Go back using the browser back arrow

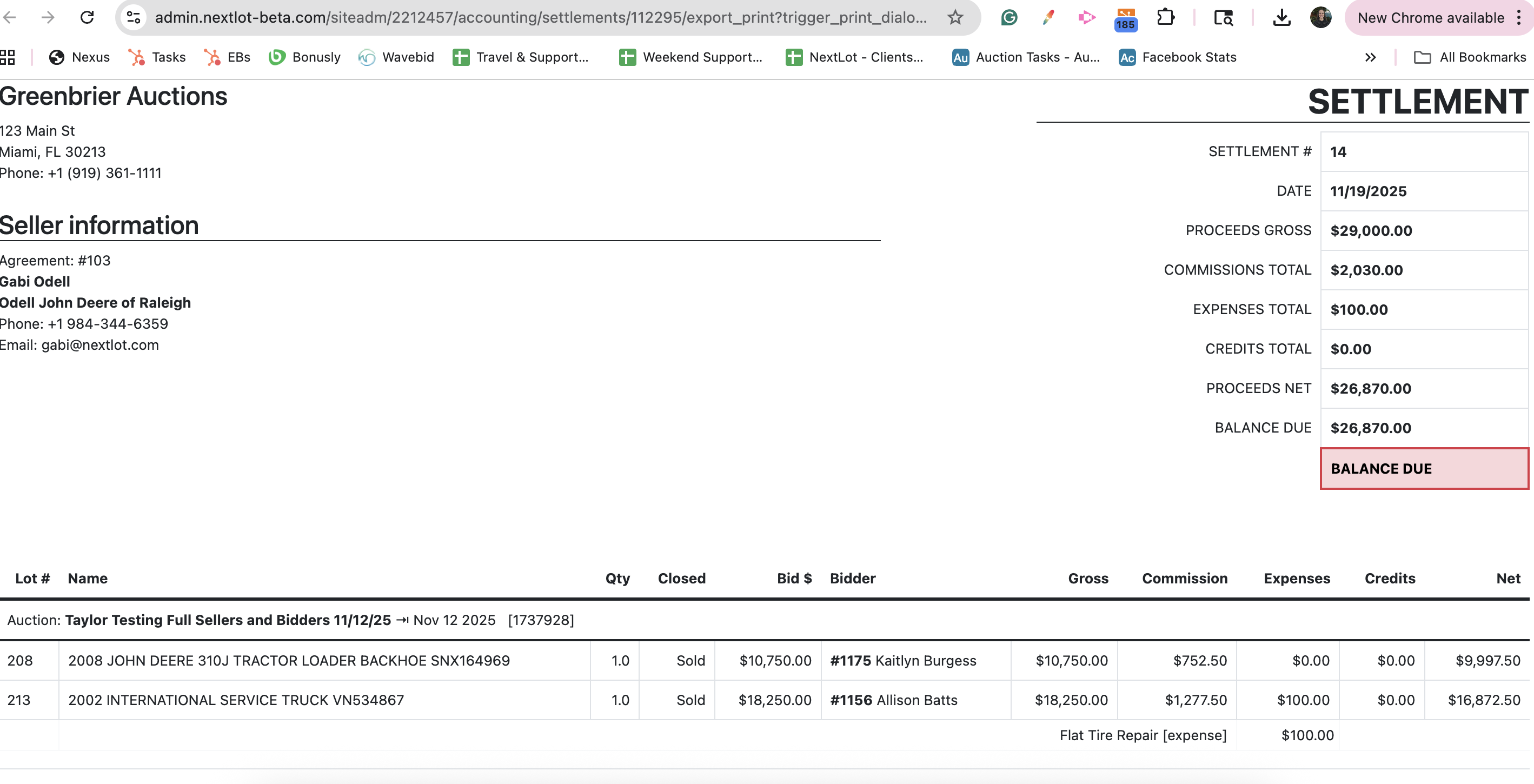10,18
